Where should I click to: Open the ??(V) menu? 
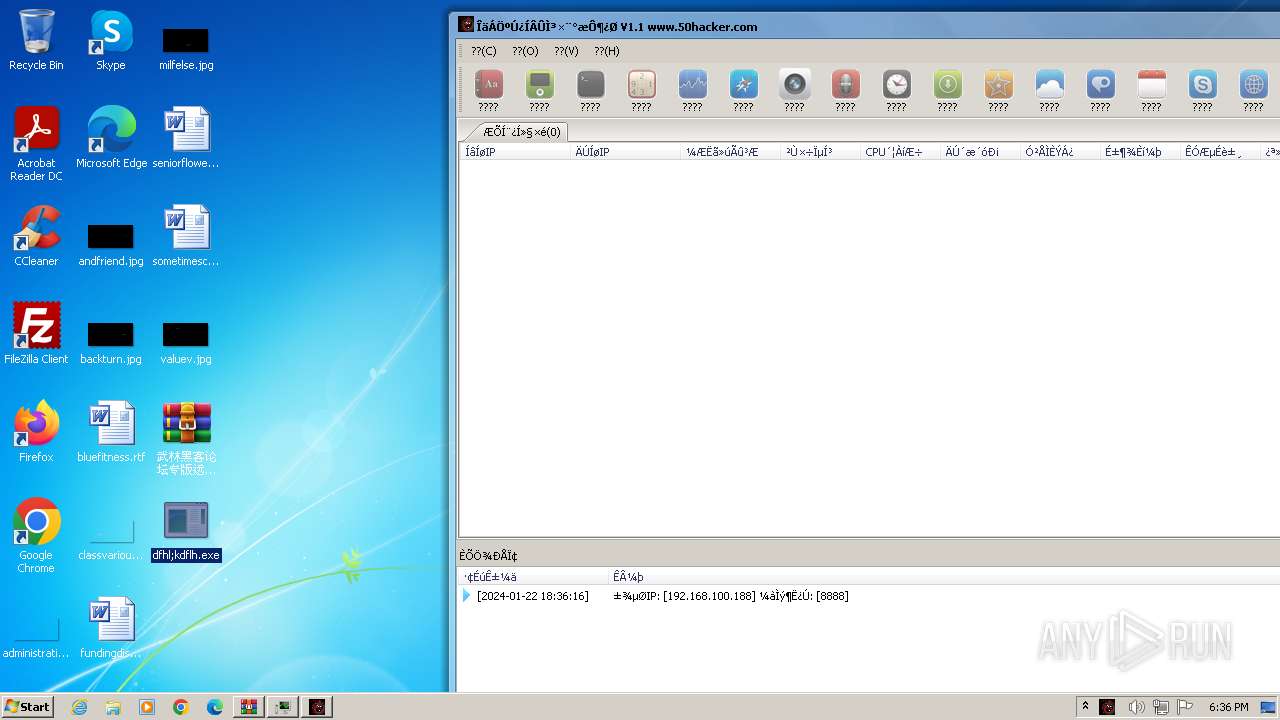566,51
